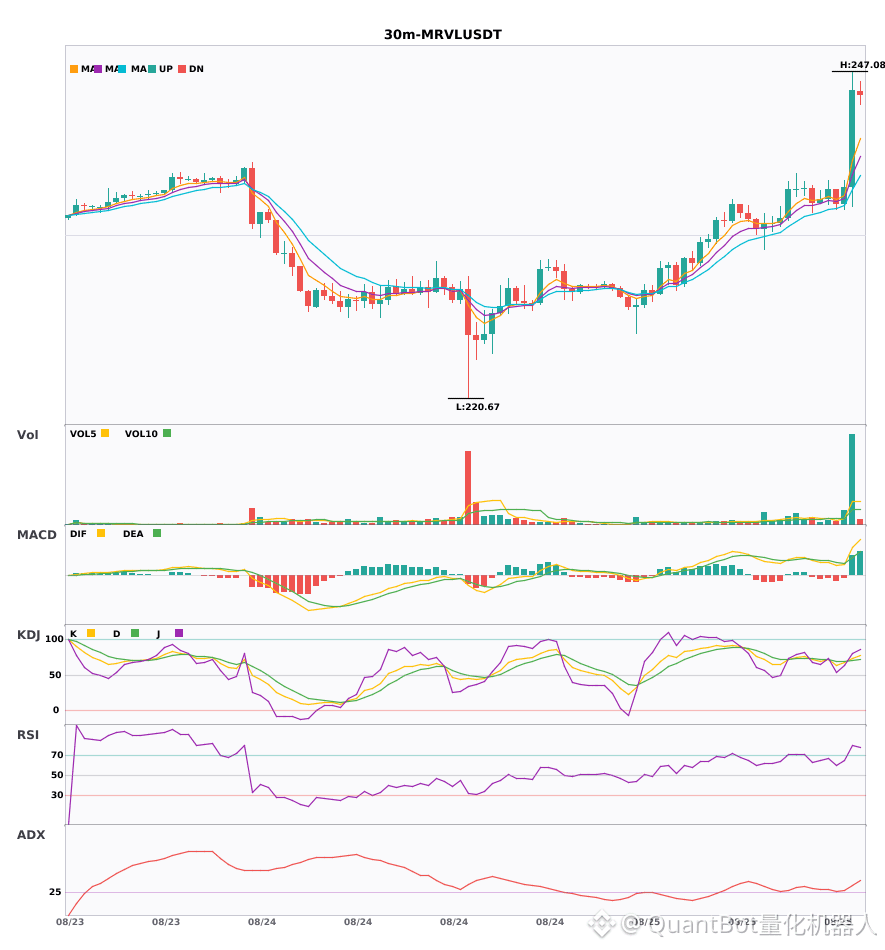The height and width of the screenshot is (950, 885).
Task: Select the ADX panel label
Action: pos(31,835)
